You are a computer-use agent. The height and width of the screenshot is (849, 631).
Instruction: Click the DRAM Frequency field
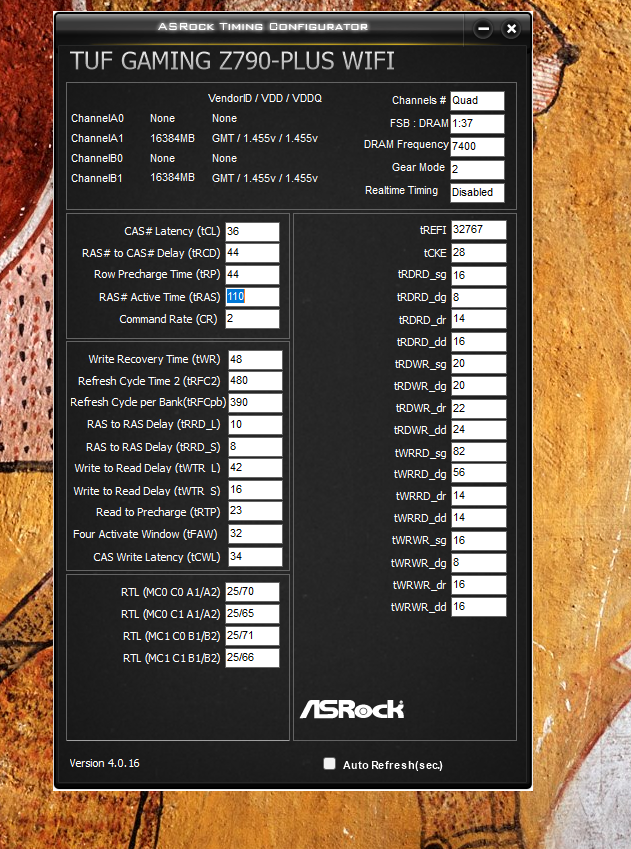pyautogui.click(x=477, y=146)
